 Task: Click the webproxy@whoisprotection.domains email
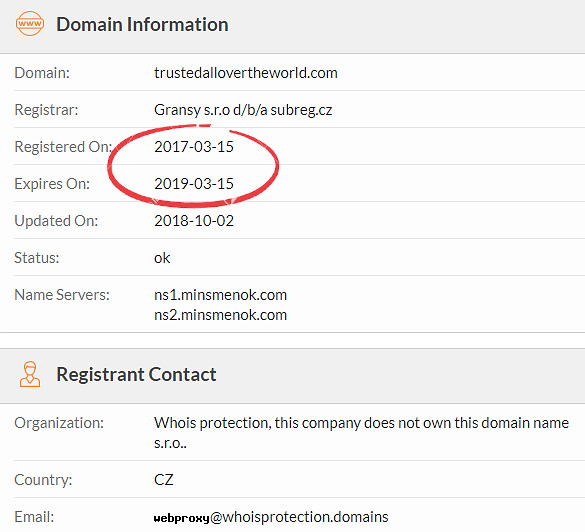[x=271, y=517]
